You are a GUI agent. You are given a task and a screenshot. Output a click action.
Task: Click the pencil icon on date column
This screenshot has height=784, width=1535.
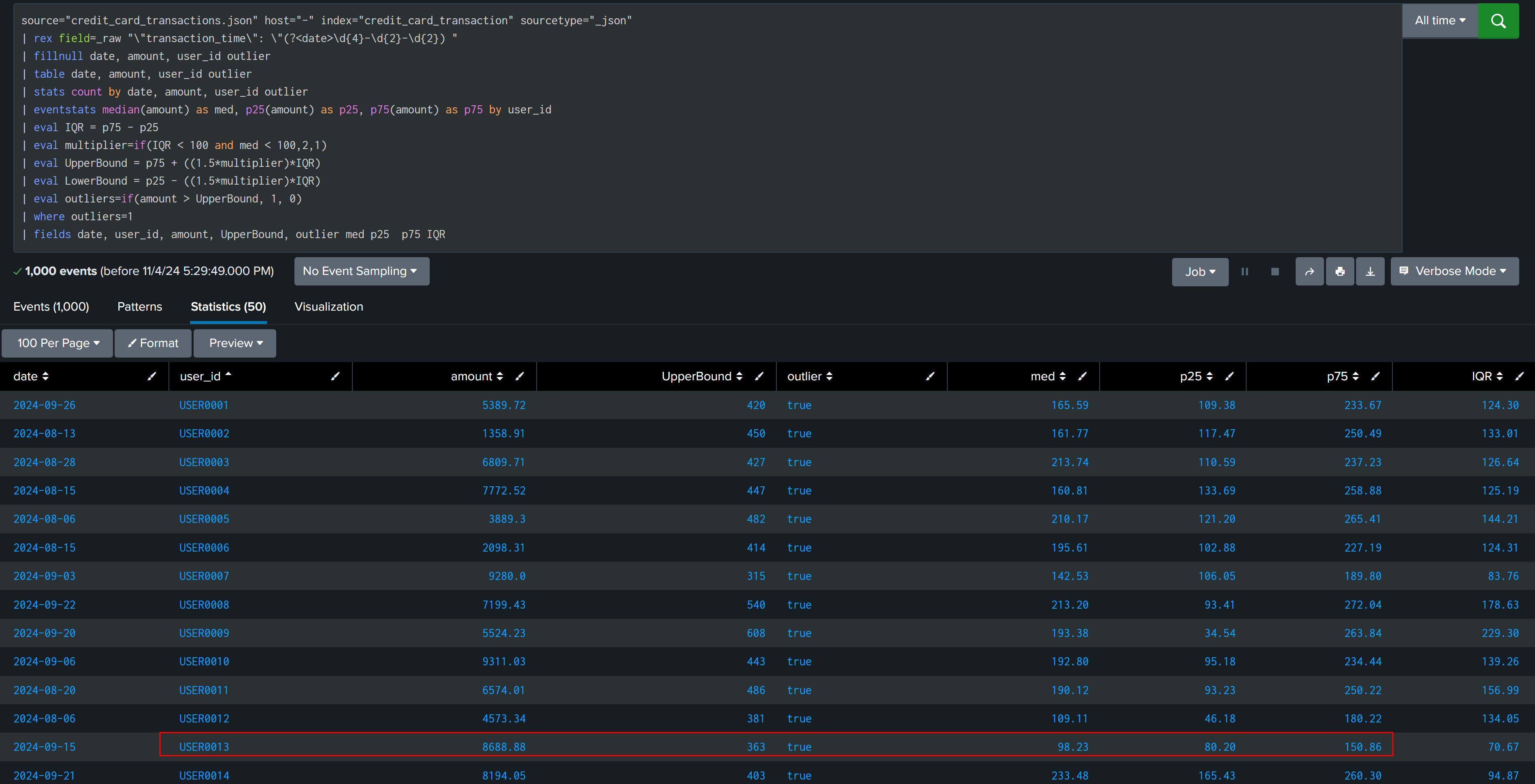152,376
